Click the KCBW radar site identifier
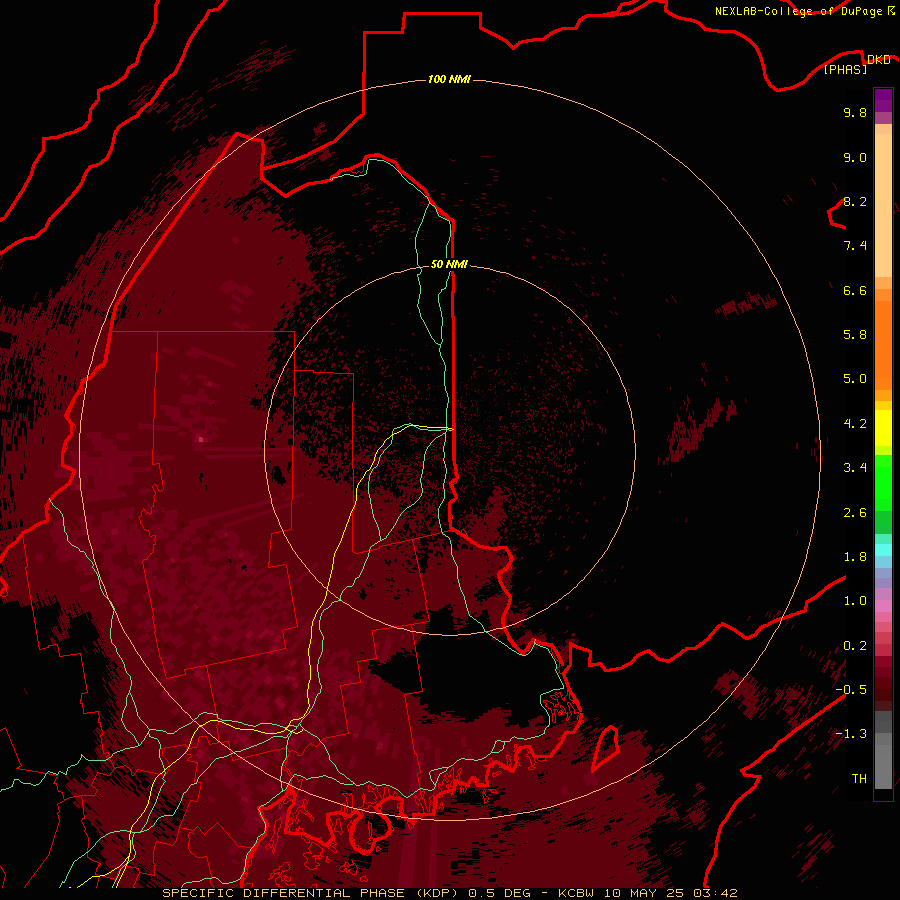900x900 pixels. 576,893
